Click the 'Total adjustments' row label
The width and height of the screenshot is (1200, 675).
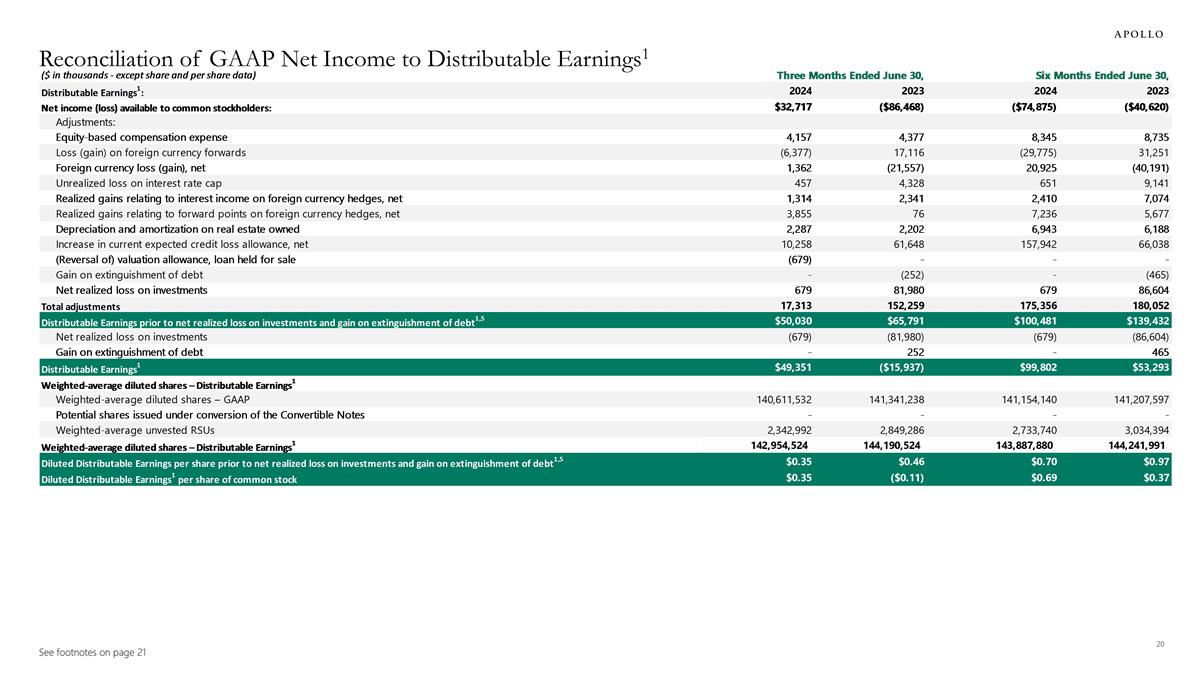pyautogui.click(x=80, y=306)
